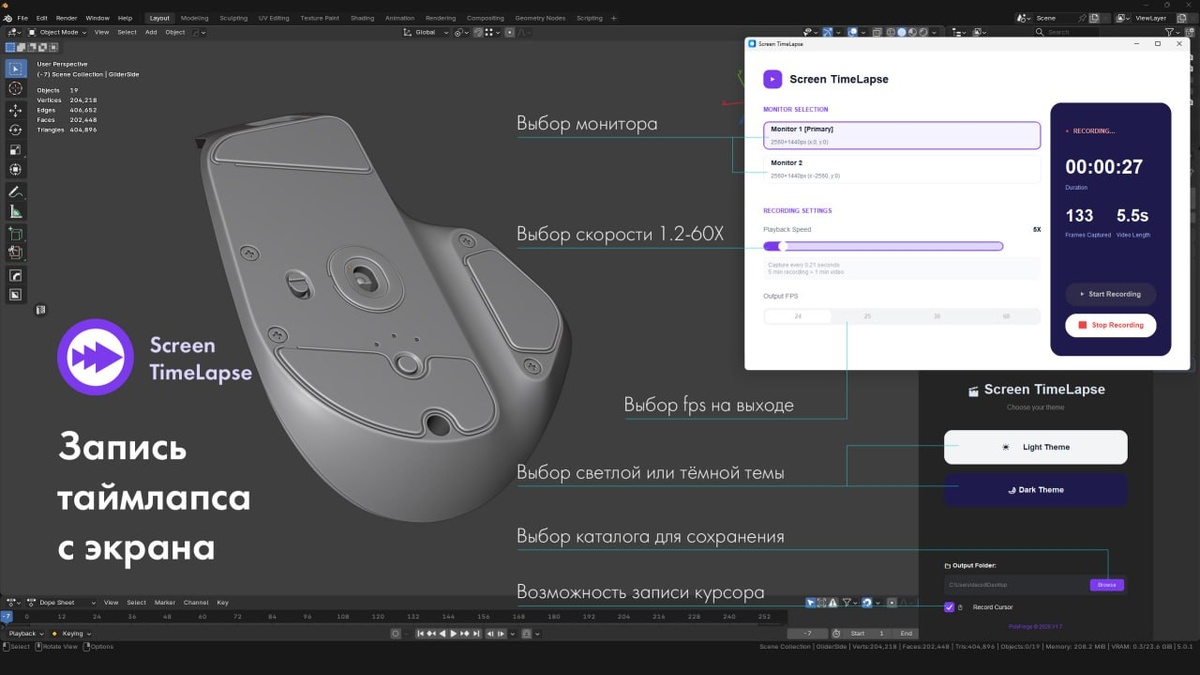Select the Rotate tool in Blender toolbar

(15, 130)
